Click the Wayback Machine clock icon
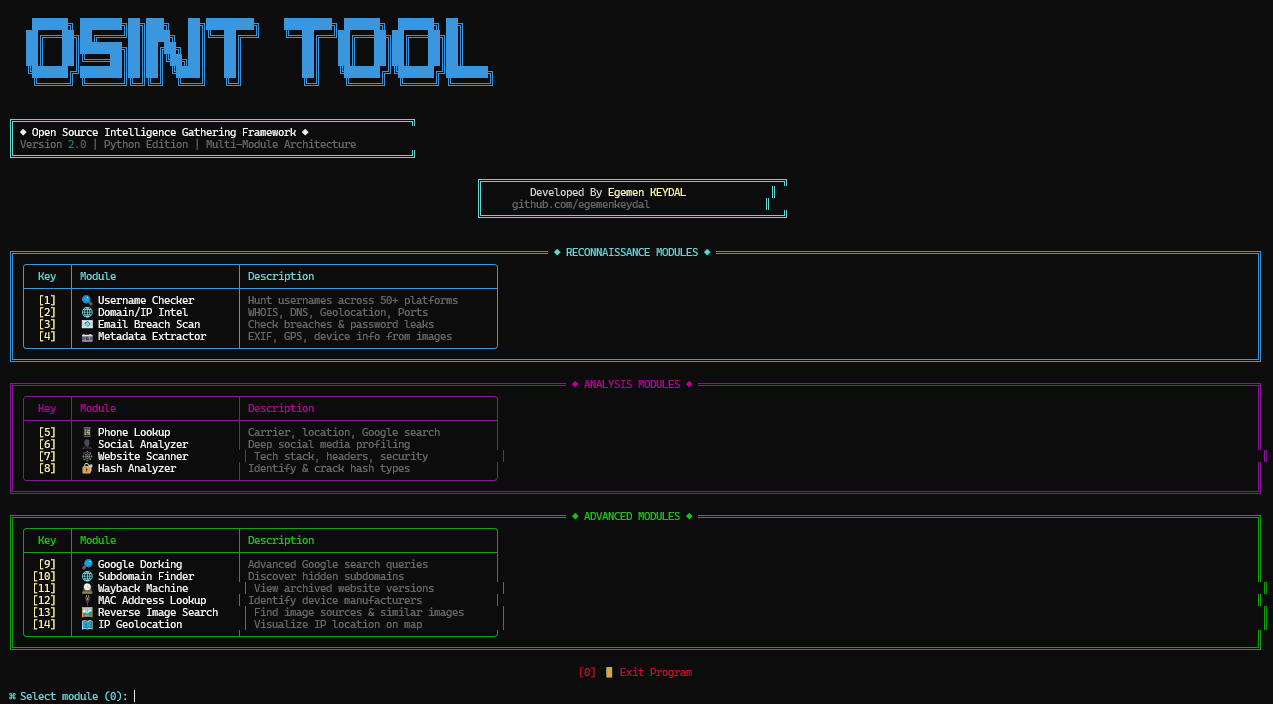Screen dimensions: 1273x704 (x=89, y=588)
